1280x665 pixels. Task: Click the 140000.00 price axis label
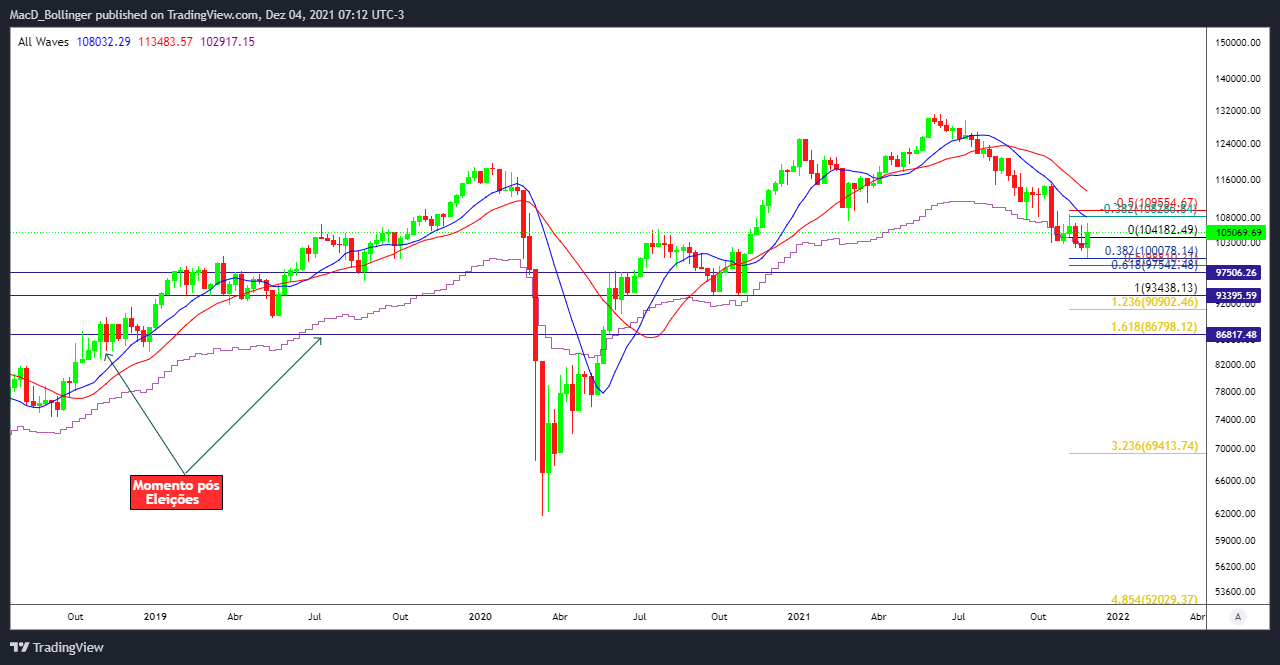(x=1236, y=78)
